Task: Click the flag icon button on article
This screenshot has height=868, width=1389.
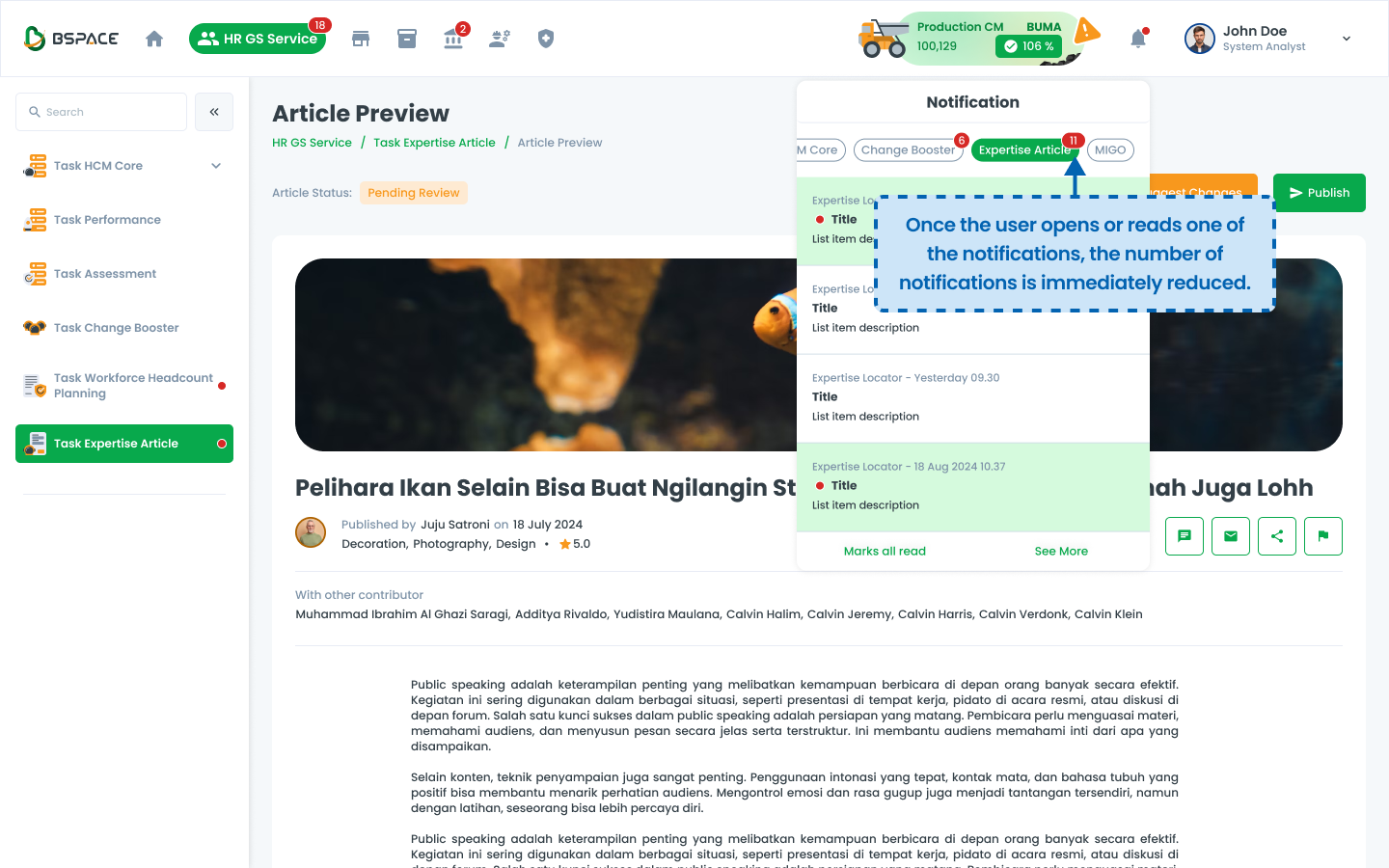Action: (1323, 536)
